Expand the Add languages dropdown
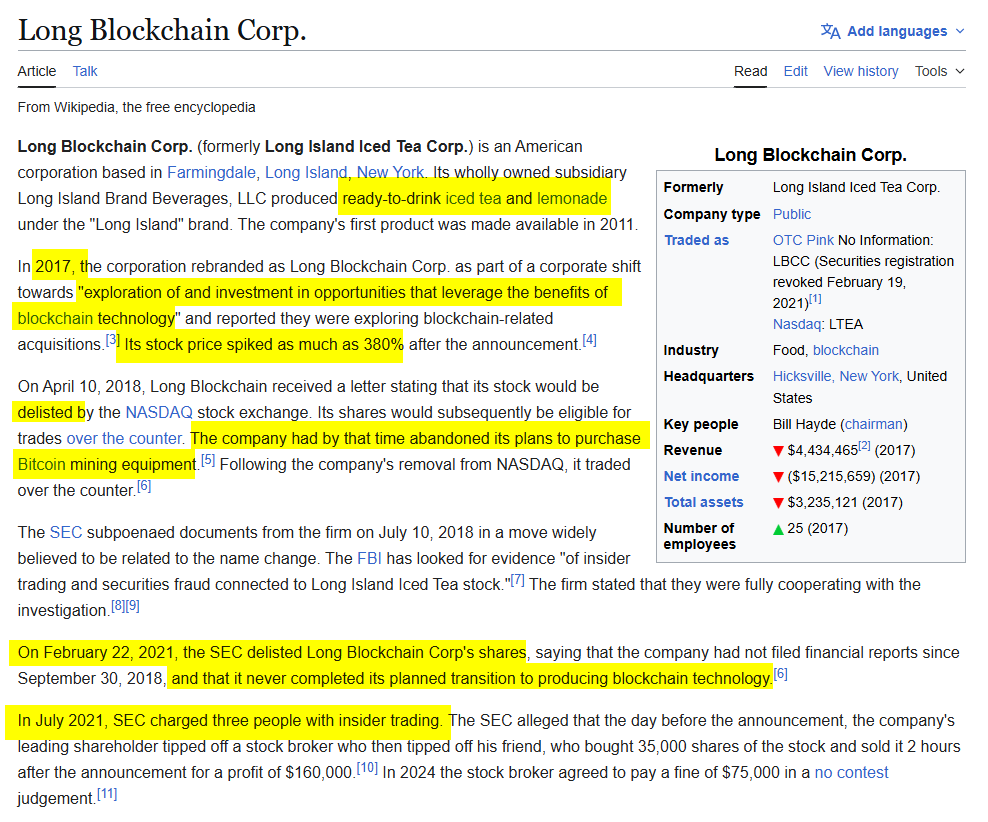Screen dimensions: 988x822 point(896,31)
